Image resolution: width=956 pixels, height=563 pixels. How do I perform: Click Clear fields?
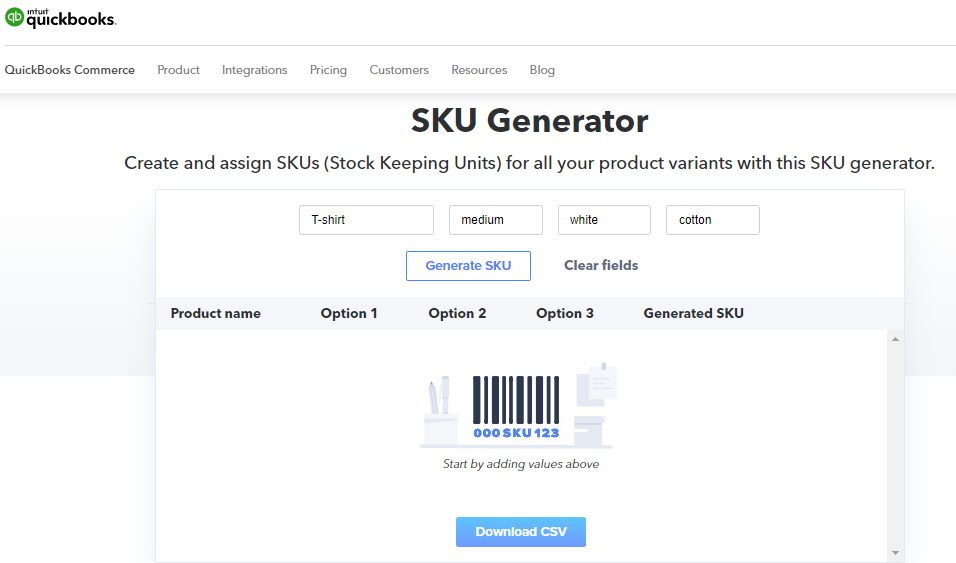point(601,265)
